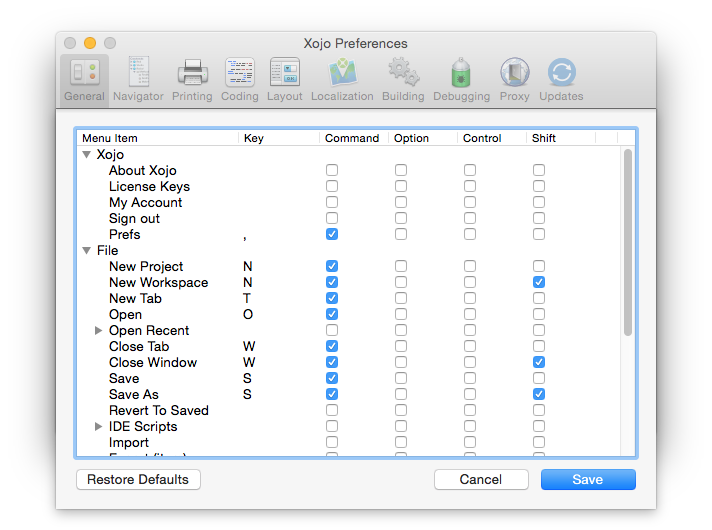Select the New Workspace row
This screenshot has width=712, height=530.
[x=348, y=282]
